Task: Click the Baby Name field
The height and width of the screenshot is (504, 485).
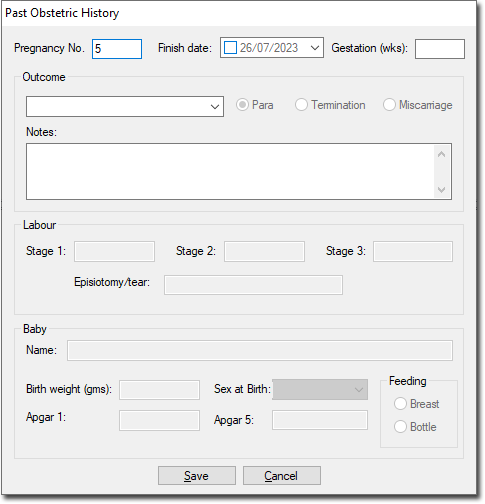Action: (260, 350)
